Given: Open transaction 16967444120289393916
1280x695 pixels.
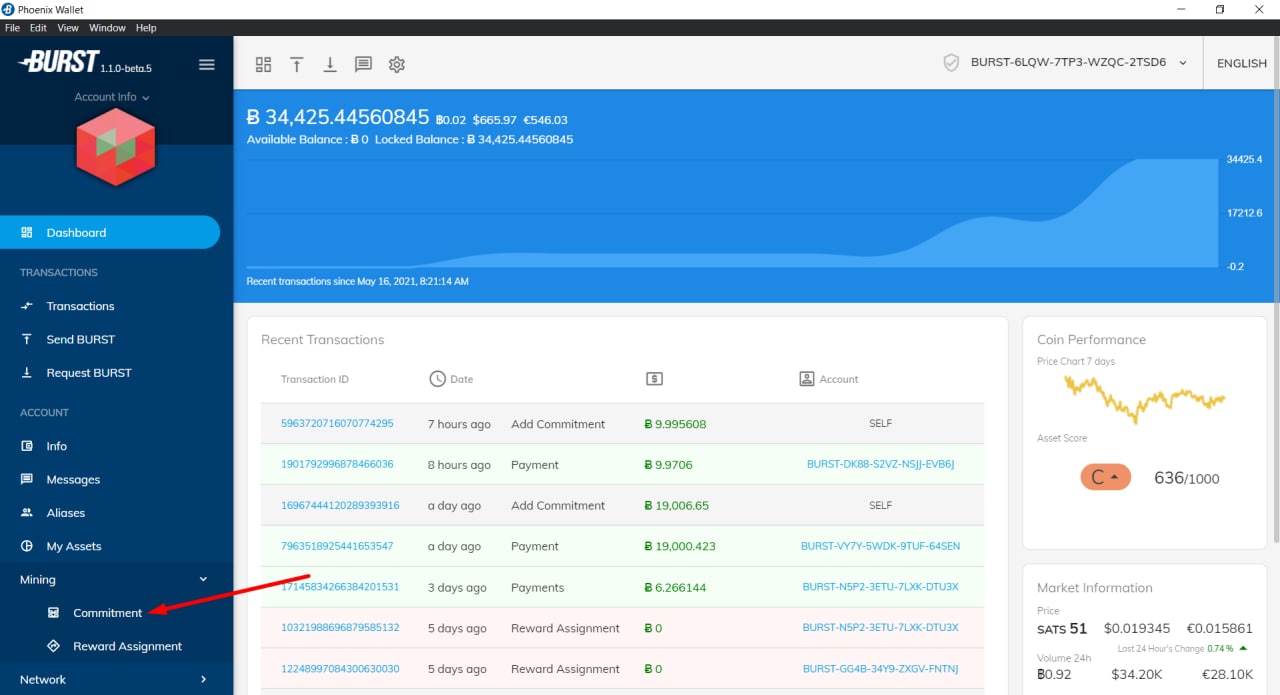Looking at the screenshot, I should pyautogui.click(x=340, y=505).
